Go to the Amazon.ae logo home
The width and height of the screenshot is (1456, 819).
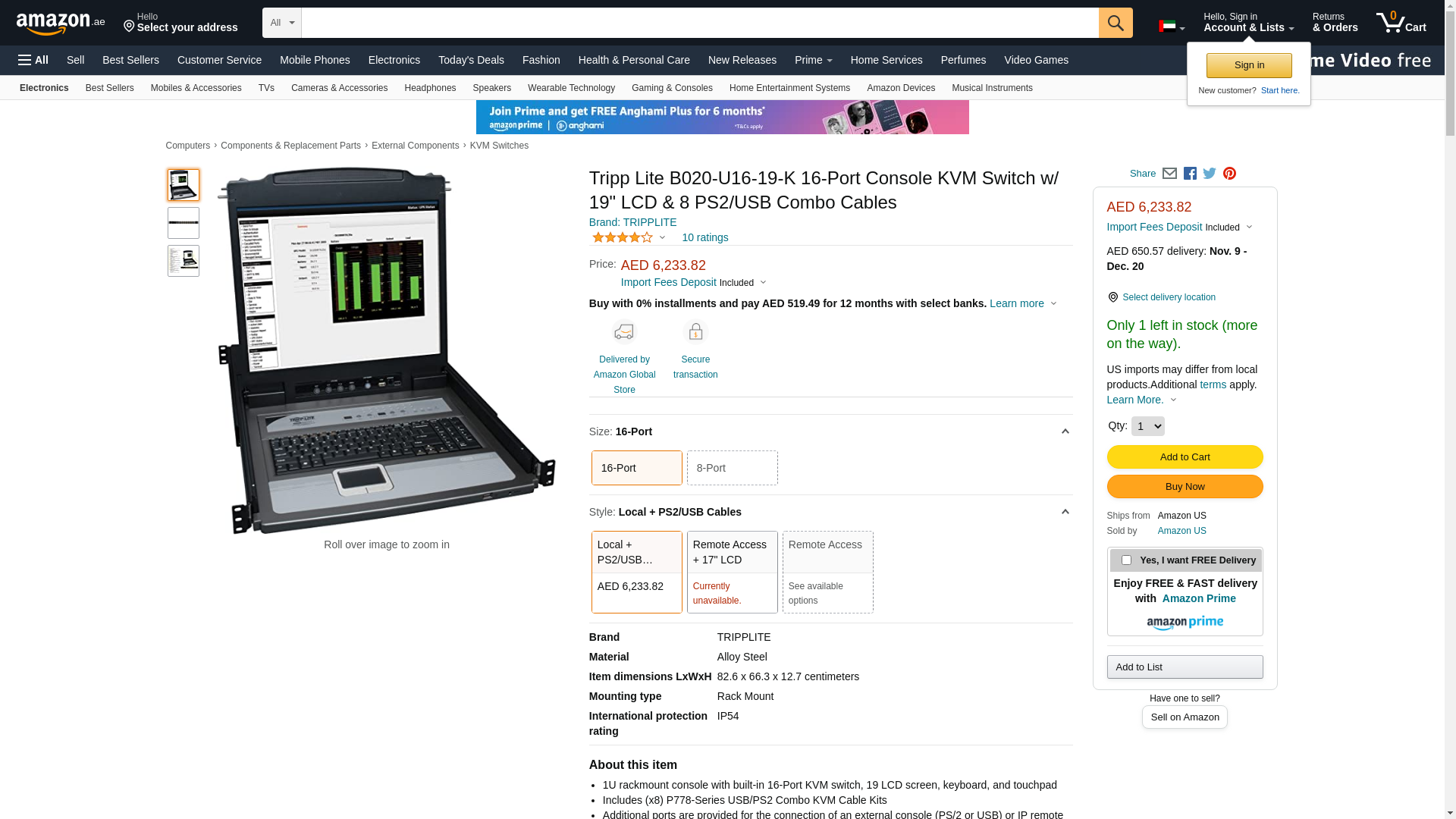[61, 24]
